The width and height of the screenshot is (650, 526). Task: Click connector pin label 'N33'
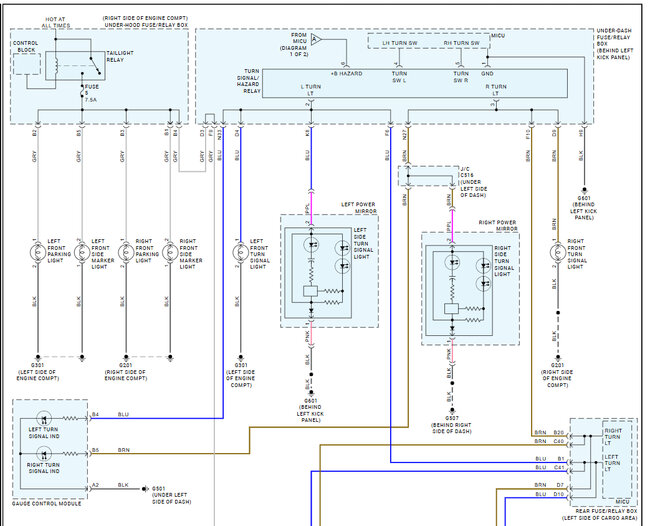click(220, 133)
